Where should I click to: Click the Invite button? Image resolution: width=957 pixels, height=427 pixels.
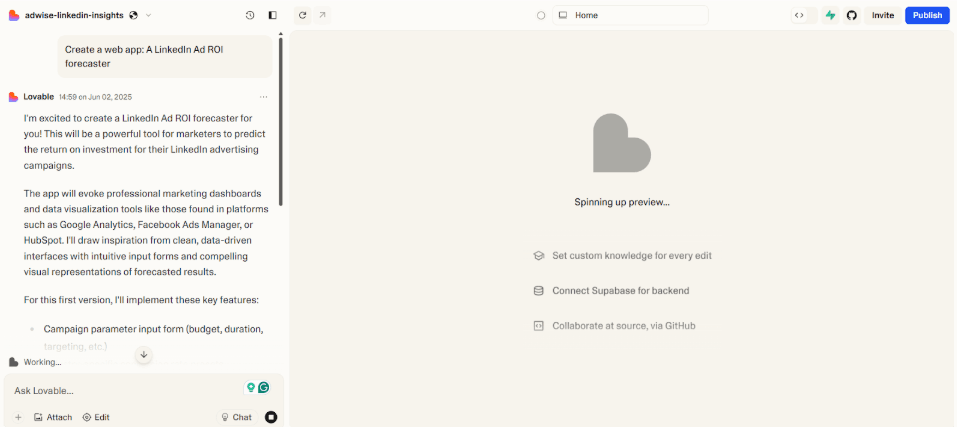pyautogui.click(x=883, y=15)
